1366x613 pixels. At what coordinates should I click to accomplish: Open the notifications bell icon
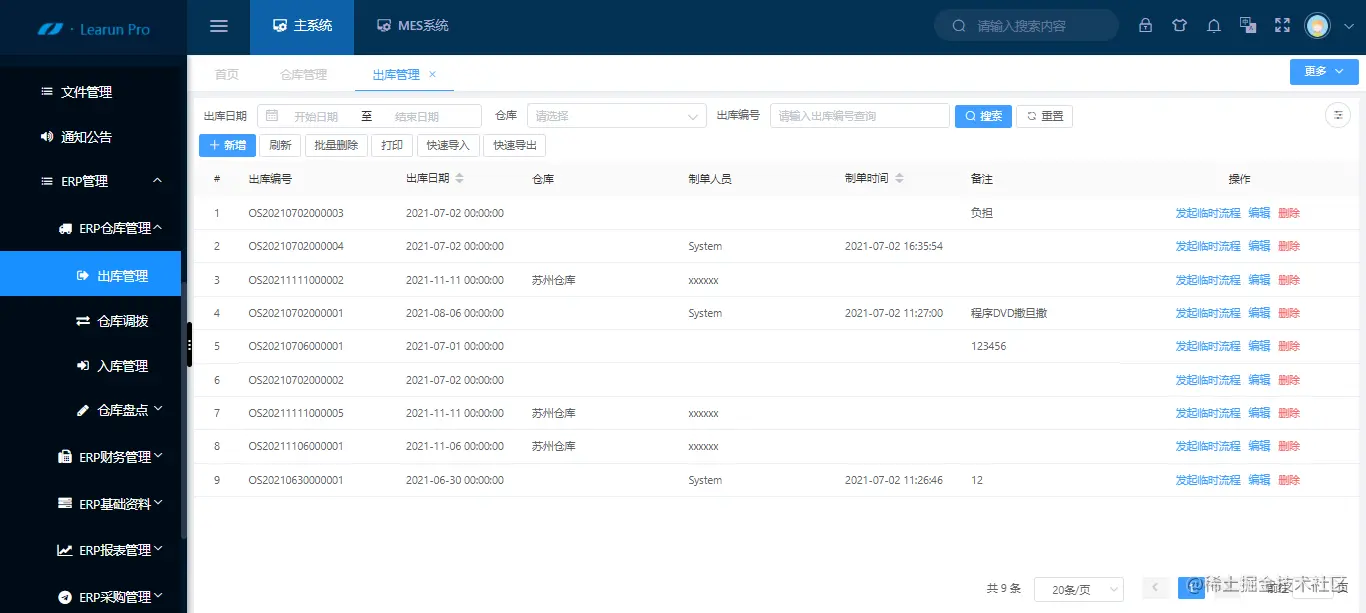point(1213,25)
